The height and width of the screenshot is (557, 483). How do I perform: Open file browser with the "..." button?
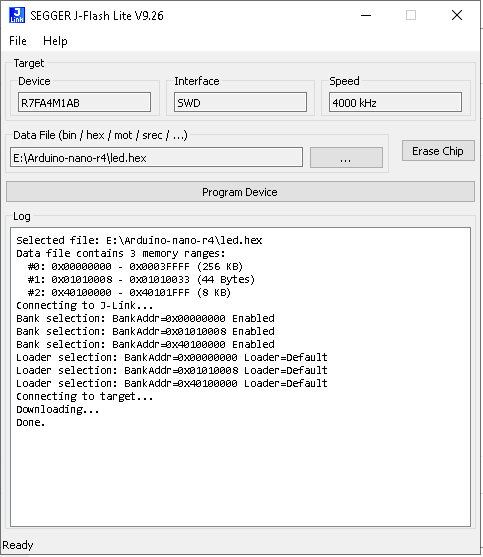coord(346,157)
